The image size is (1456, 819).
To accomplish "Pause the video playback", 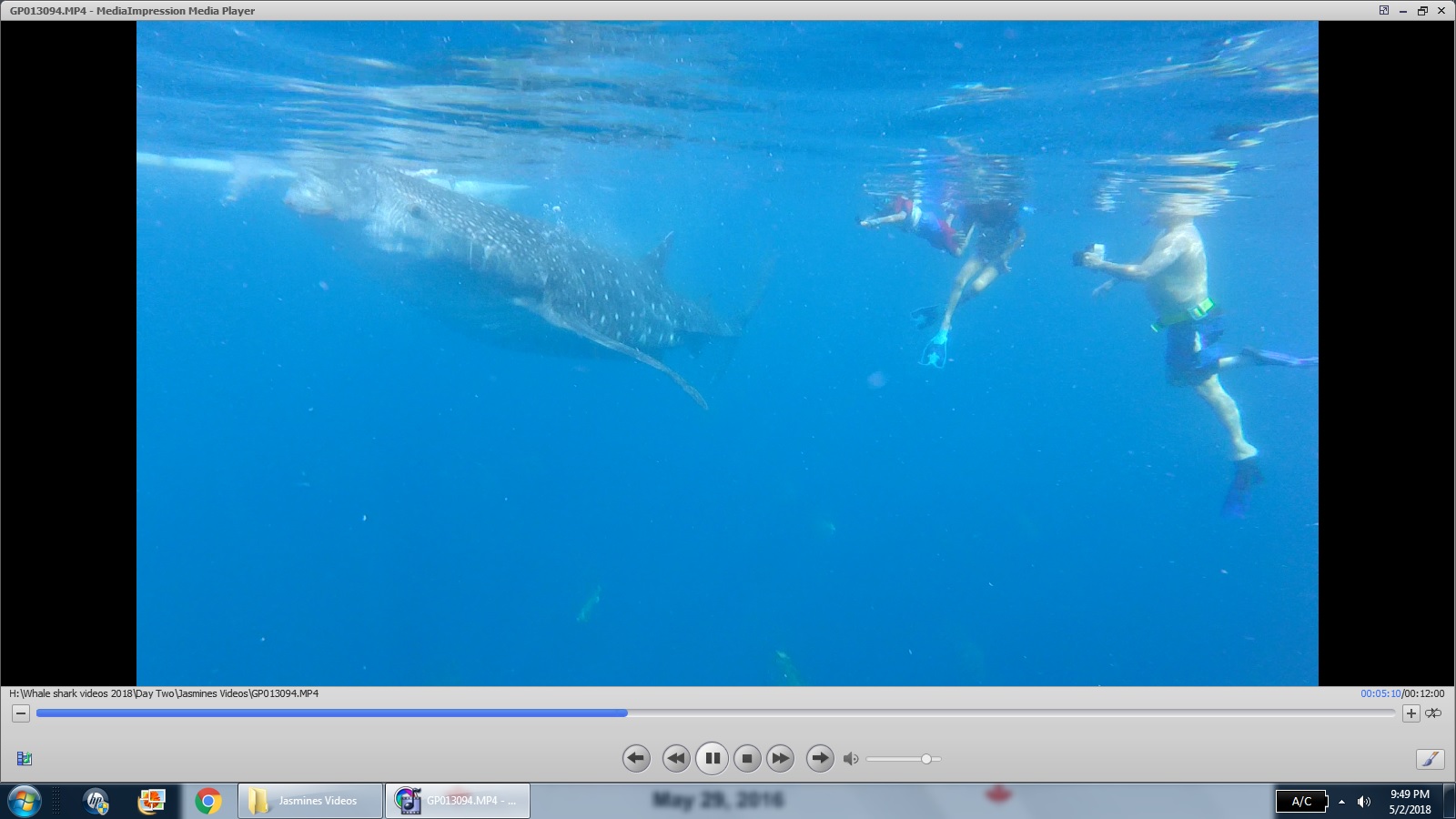I will pos(712,758).
